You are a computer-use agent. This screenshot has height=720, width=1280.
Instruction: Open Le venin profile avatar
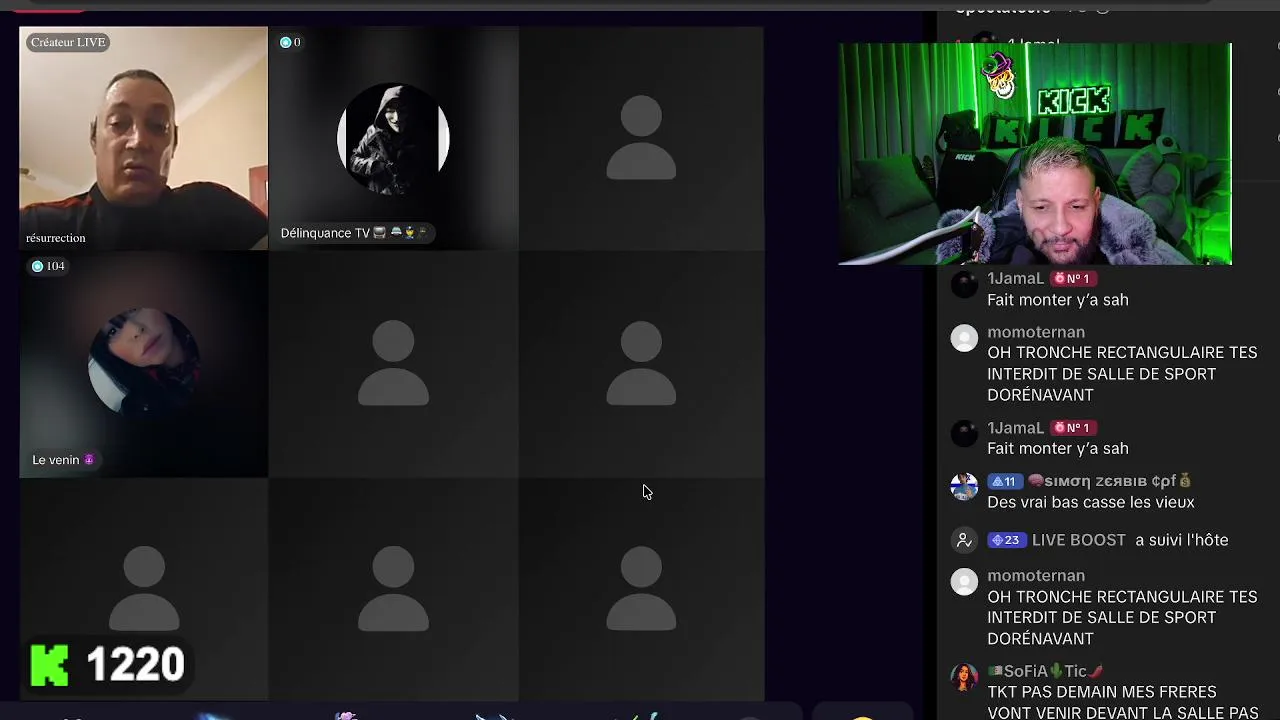144,363
